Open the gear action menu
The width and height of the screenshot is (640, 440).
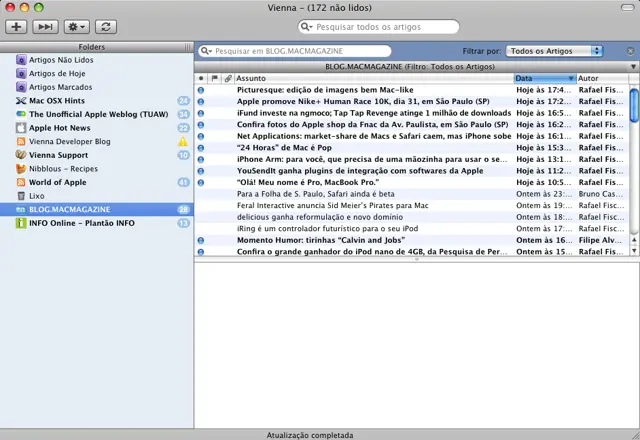(76, 27)
